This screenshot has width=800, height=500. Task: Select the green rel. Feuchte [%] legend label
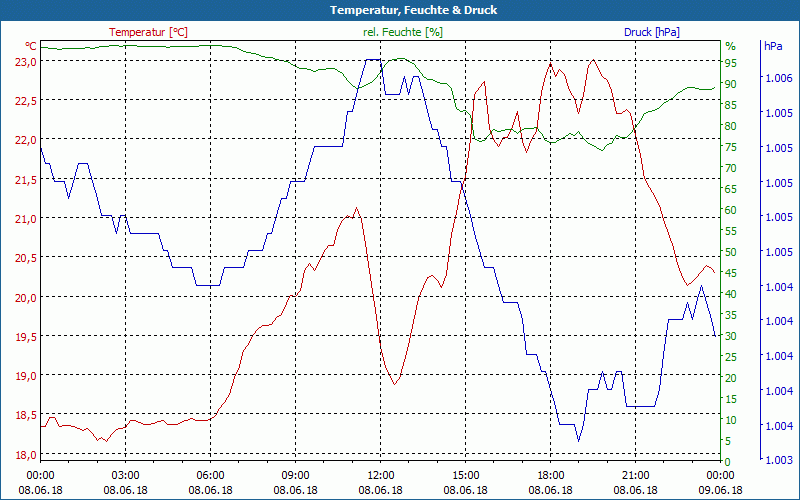[402, 32]
